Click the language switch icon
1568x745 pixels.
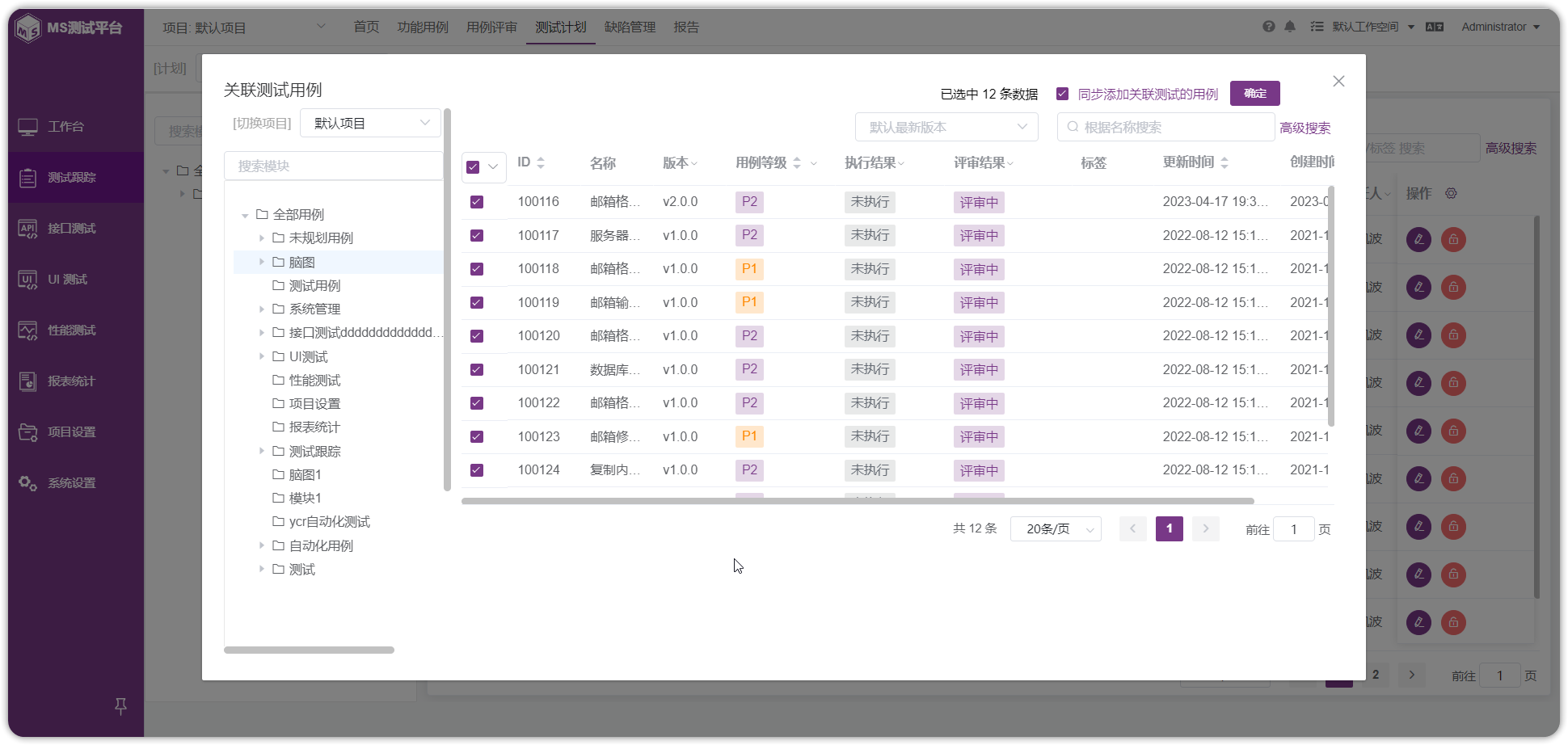pos(1435,27)
